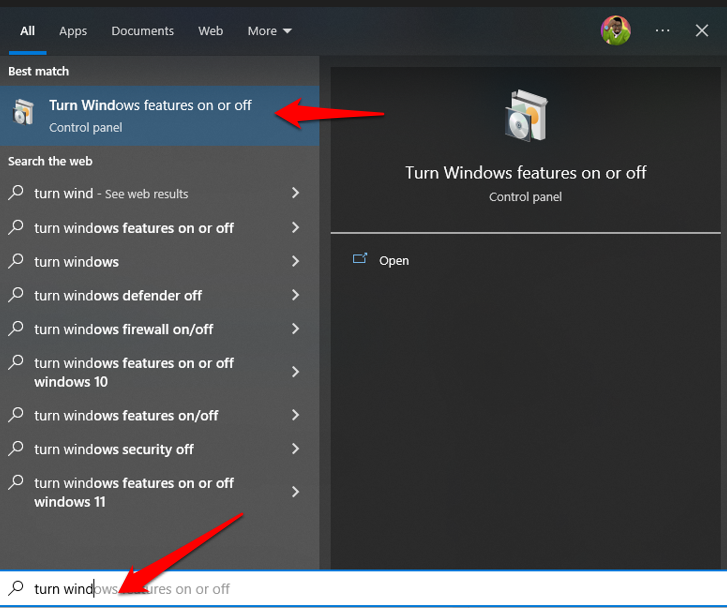Screen dimensions: 727x608
Task: Expand the 'turn windows' suggestion chevron
Action: 295,261
